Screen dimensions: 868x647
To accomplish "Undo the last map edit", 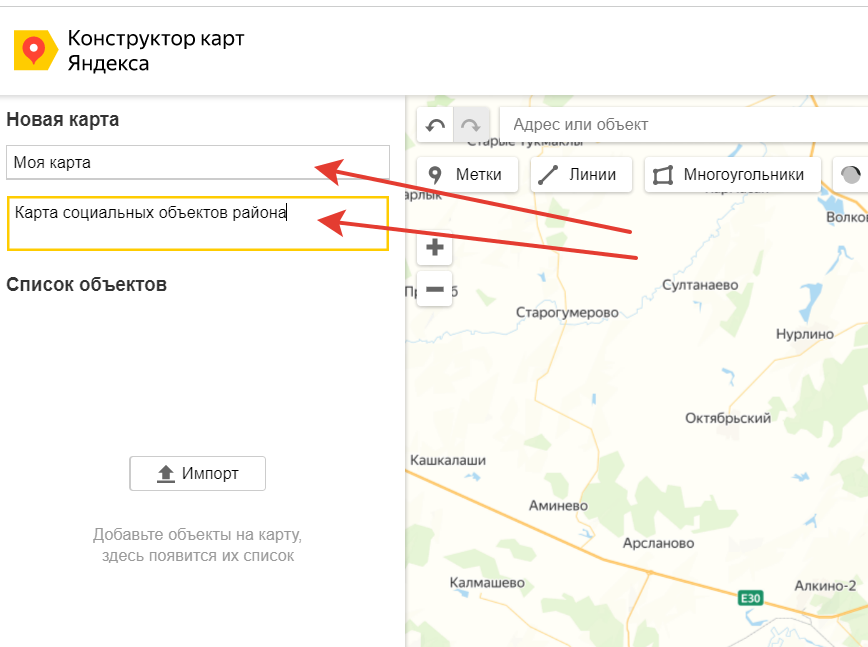I will (435, 125).
